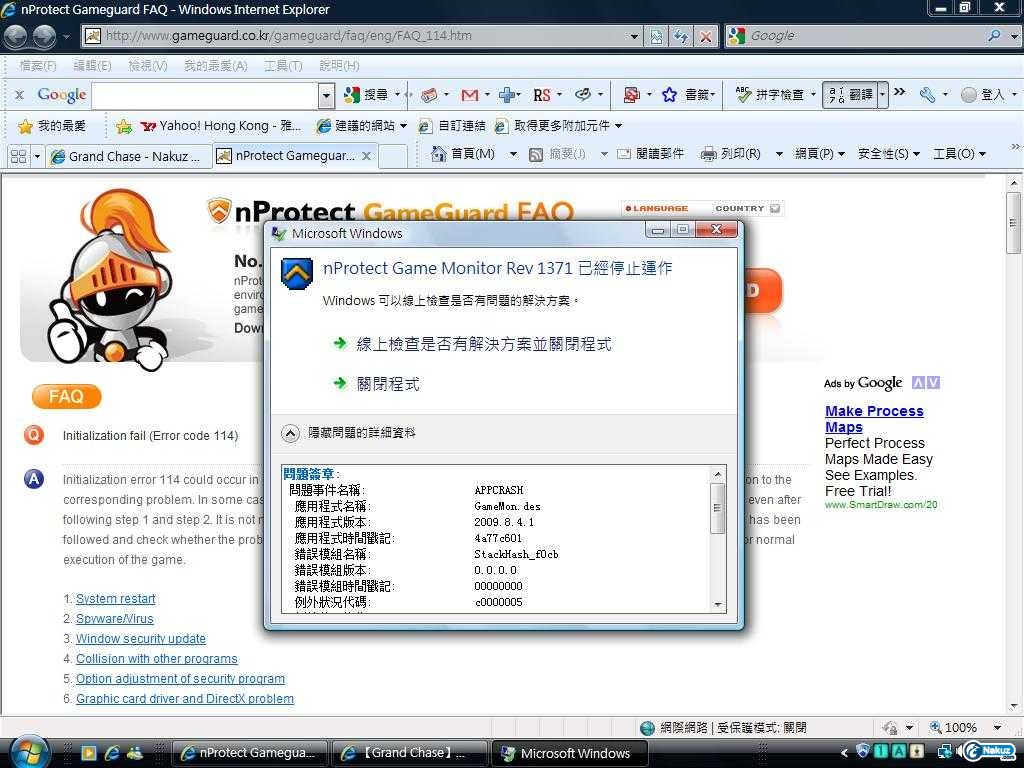1024x768 pixels.
Task: Click the Print 列印 icon
Action: coord(709,154)
